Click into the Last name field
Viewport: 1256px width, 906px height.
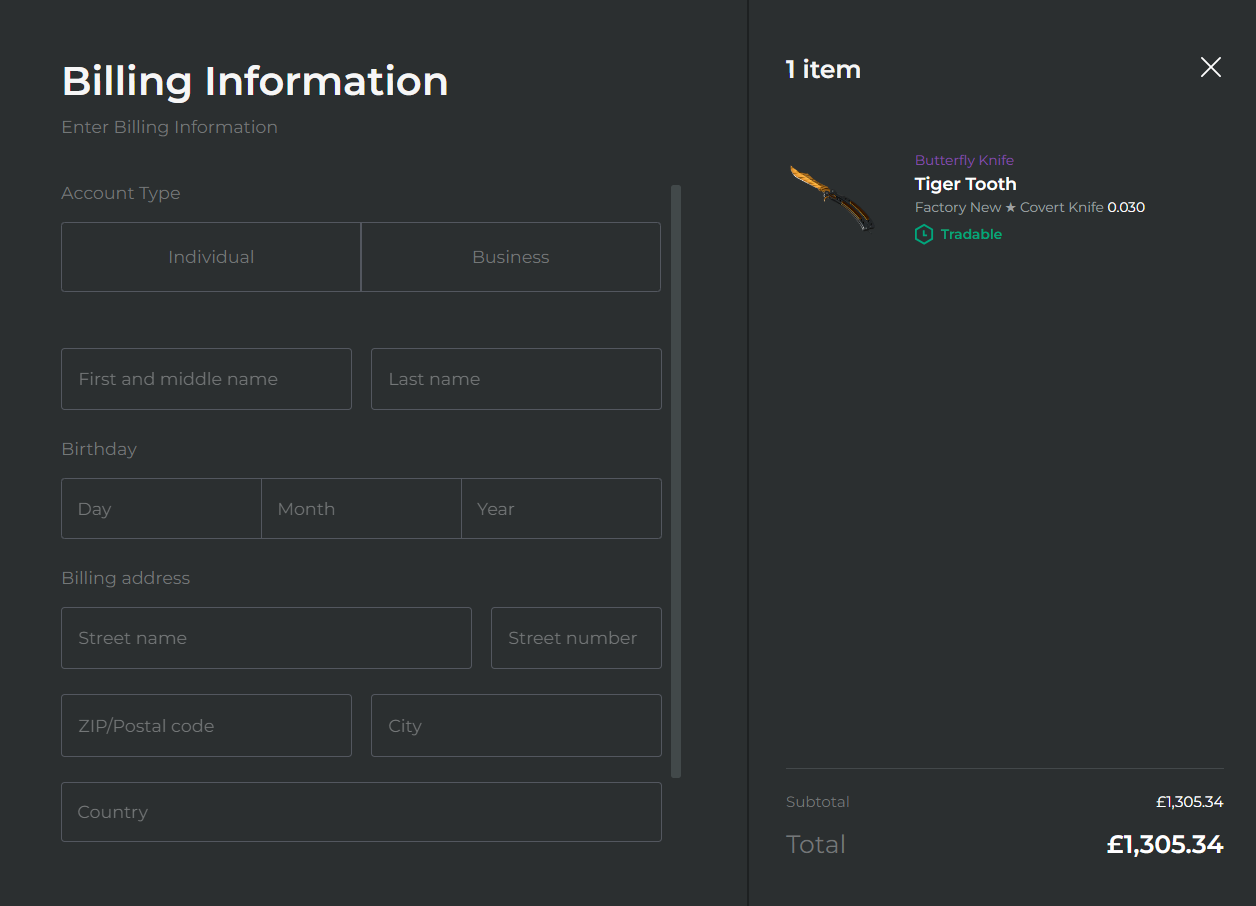coord(516,379)
